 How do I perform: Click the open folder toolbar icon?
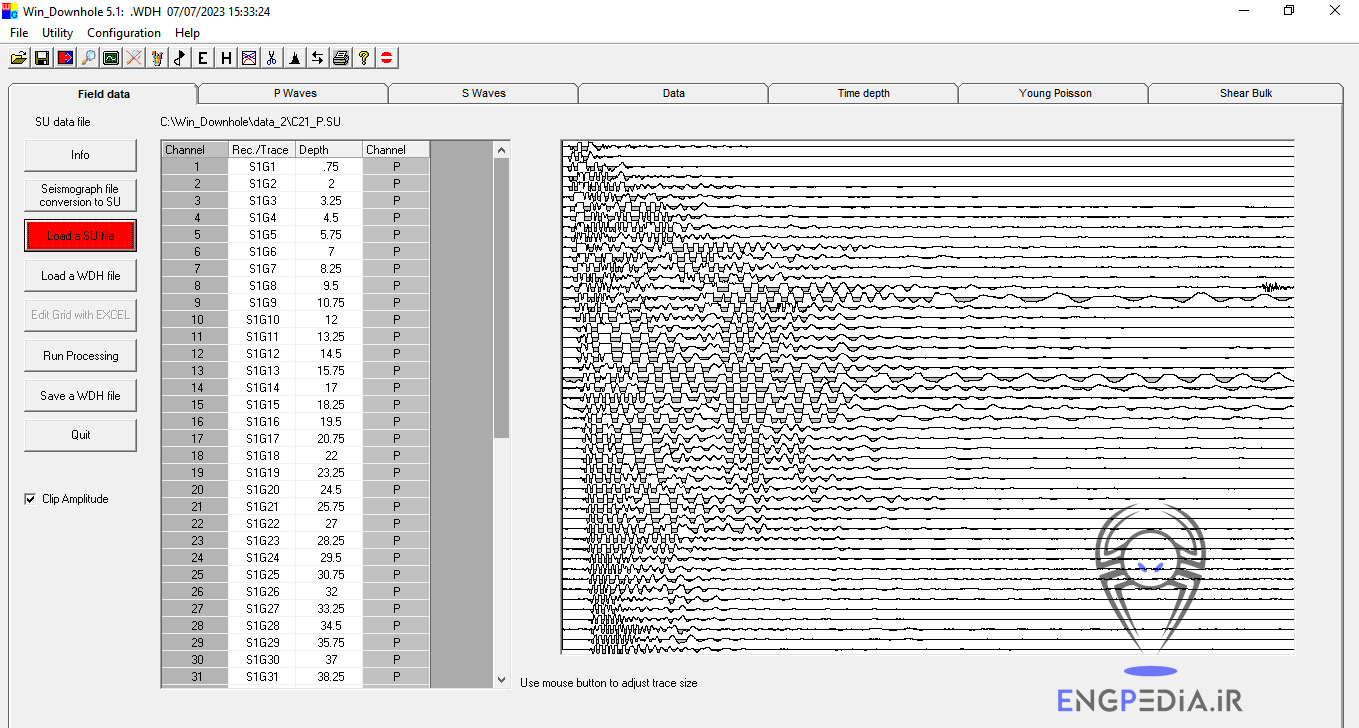point(18,58)
